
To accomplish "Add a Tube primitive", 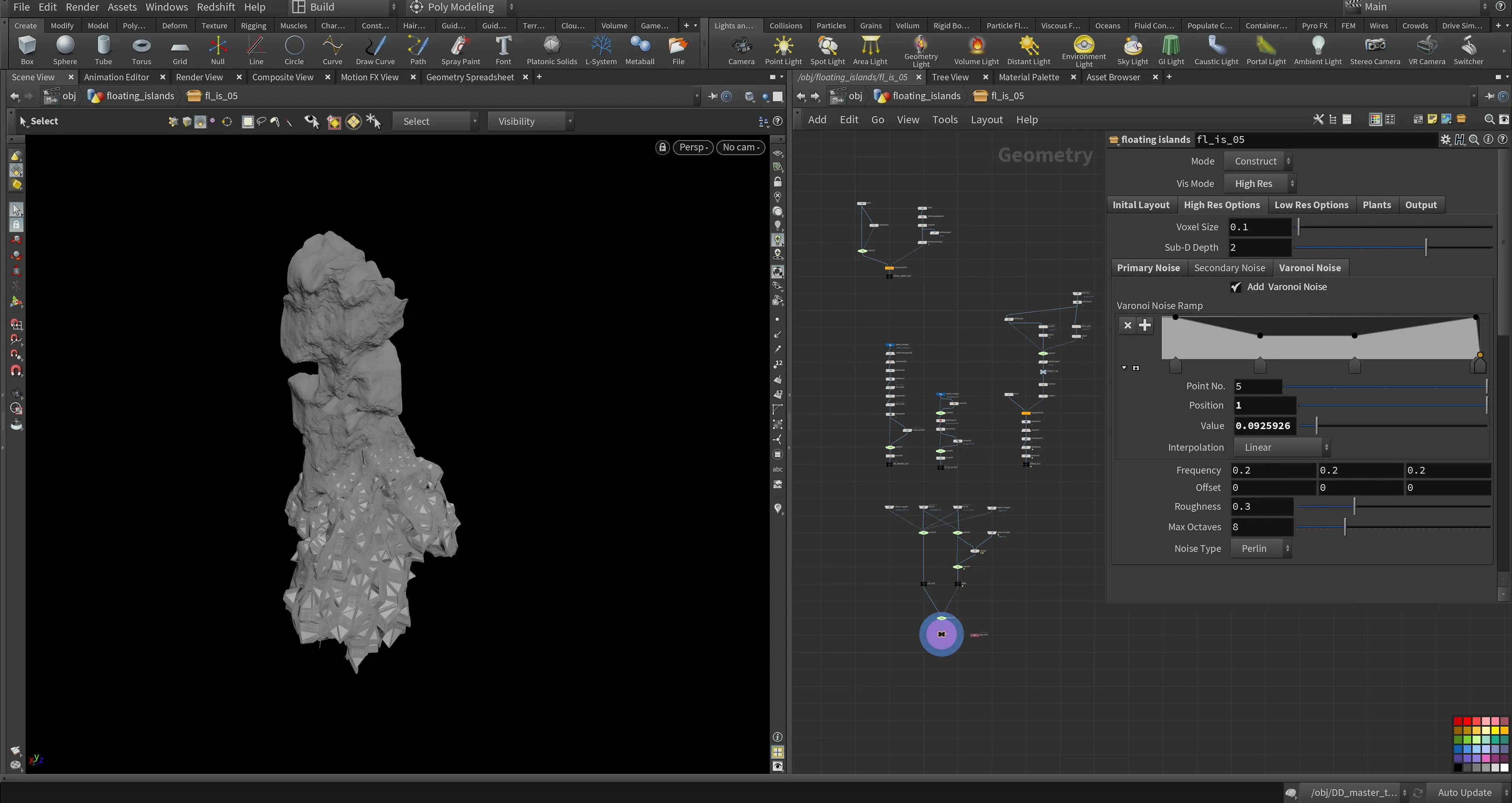I will pyautogui.click(x=103, y=50).
